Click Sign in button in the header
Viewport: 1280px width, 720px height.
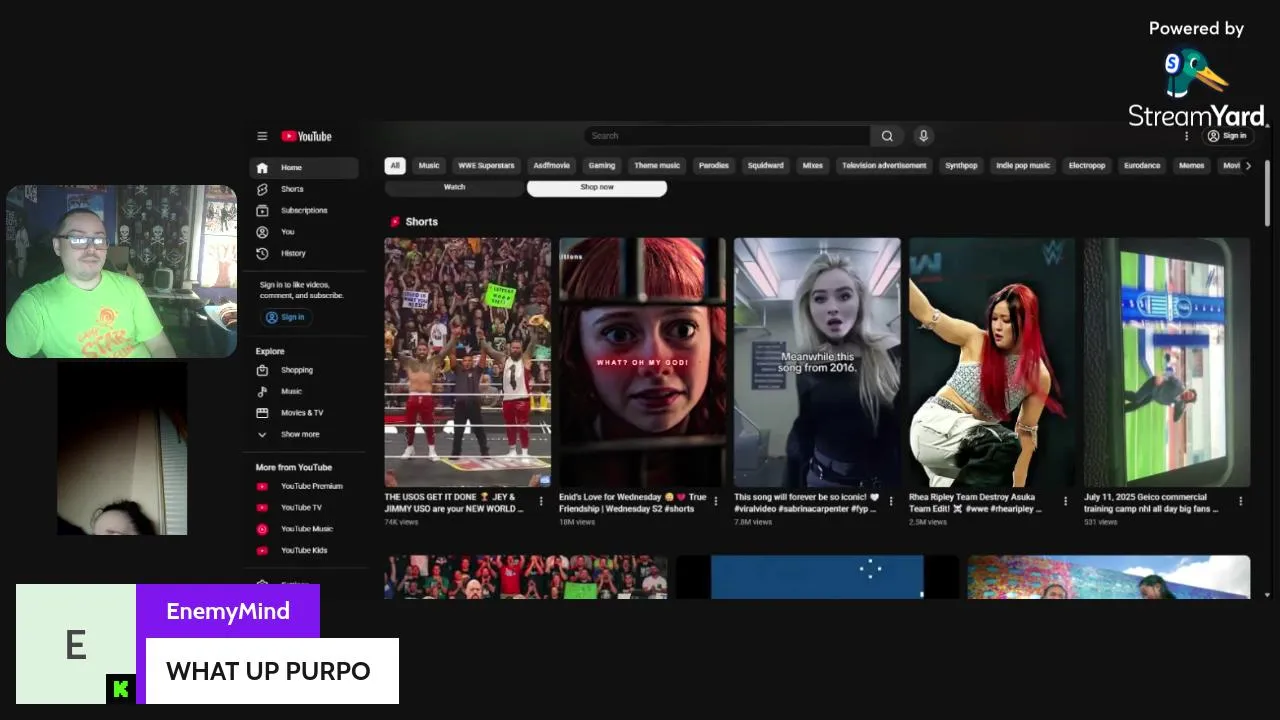pyautogui.click(x=1227, y=136)
